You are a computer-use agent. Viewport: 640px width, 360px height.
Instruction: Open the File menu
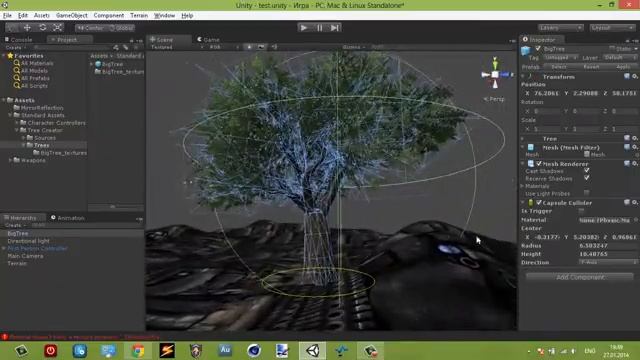(x=7, y=16)
